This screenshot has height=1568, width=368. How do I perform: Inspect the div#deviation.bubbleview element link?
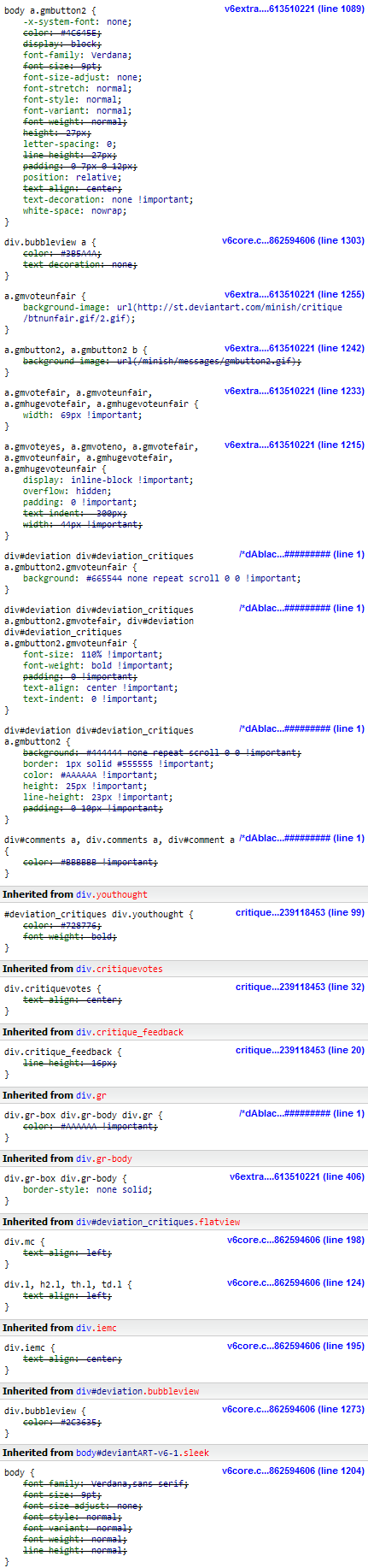(137, 1391)
